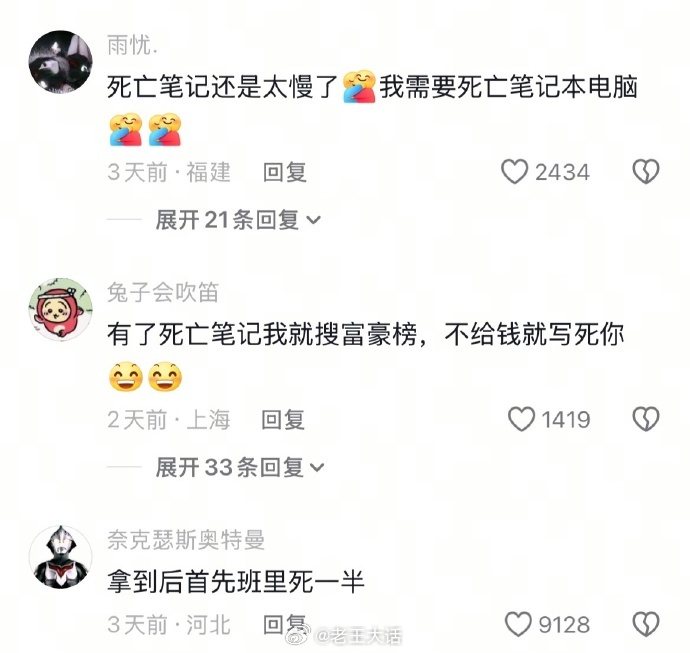Viewport: 690px width, 653px height.
Task: Open username 奈克瑟斯奥特曼
Action: 186,540
